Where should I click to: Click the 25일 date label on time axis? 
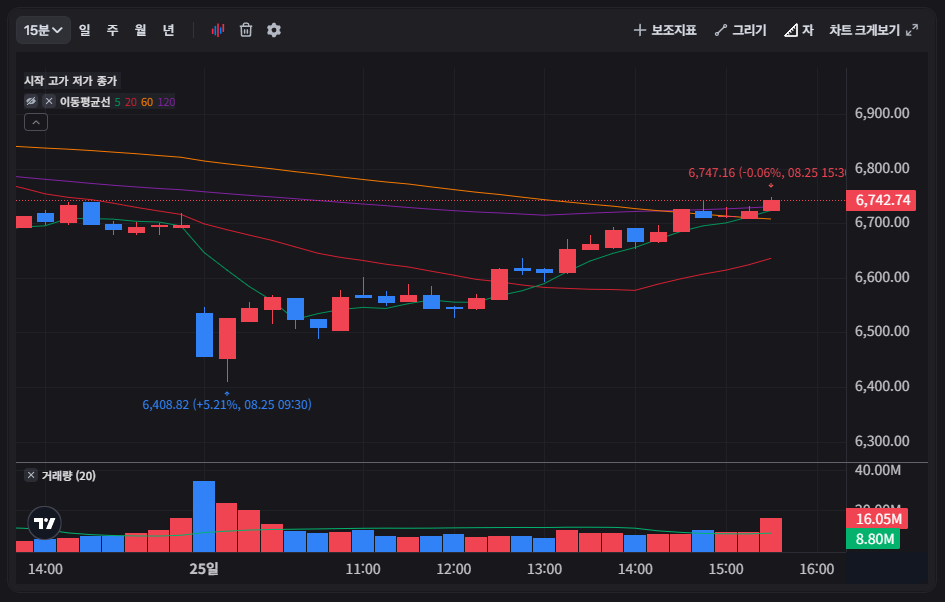pos(204,569)
